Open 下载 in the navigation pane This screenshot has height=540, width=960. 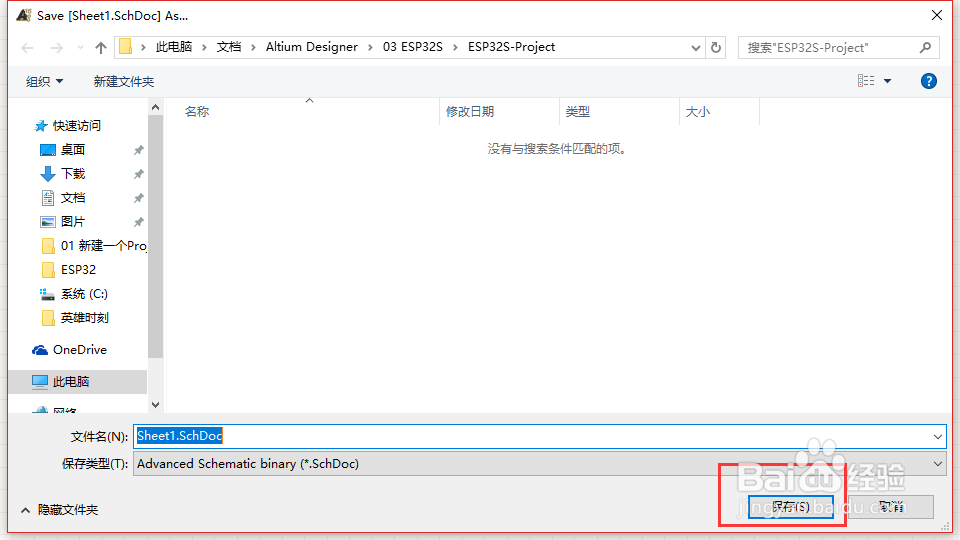pos(73,174)
